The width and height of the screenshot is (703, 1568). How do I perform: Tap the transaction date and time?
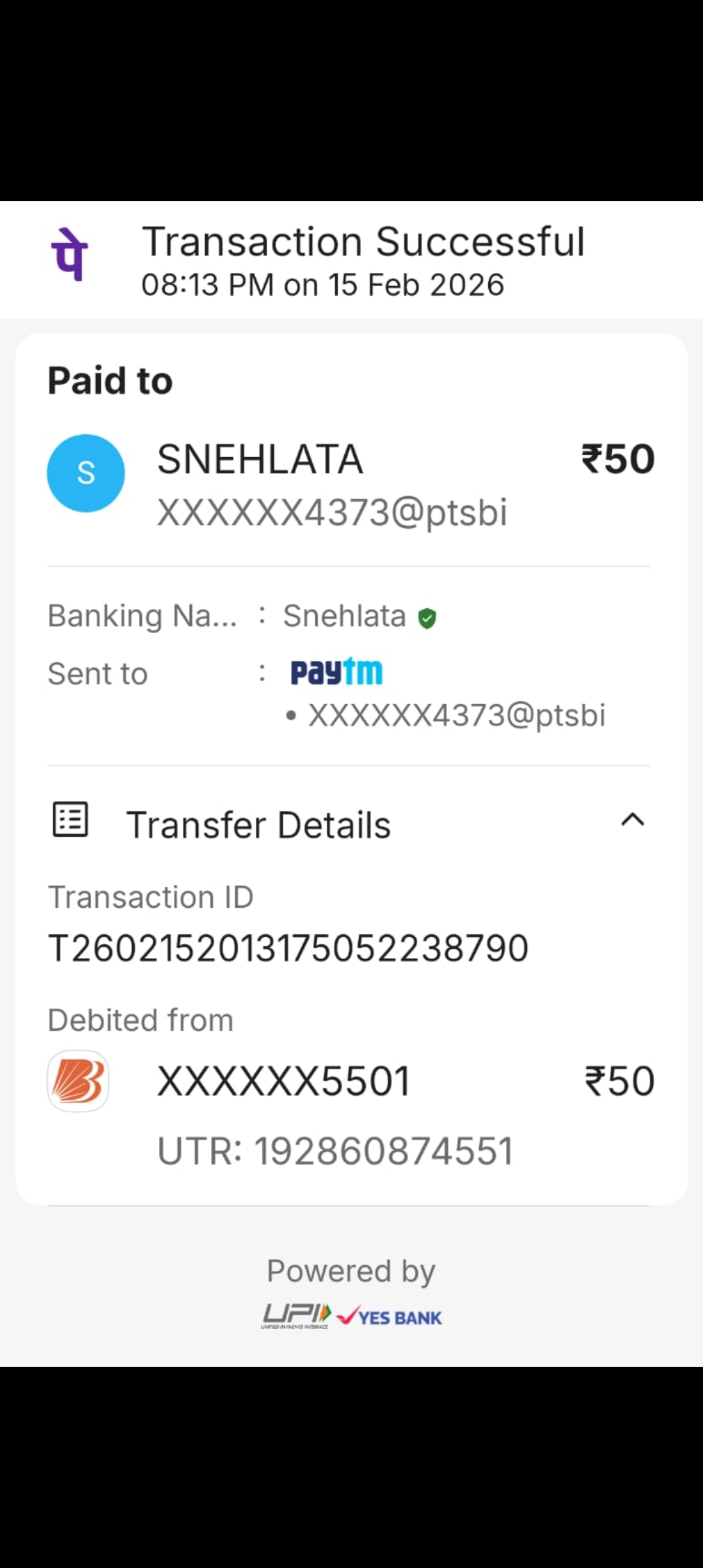click(x=323, y=285)
